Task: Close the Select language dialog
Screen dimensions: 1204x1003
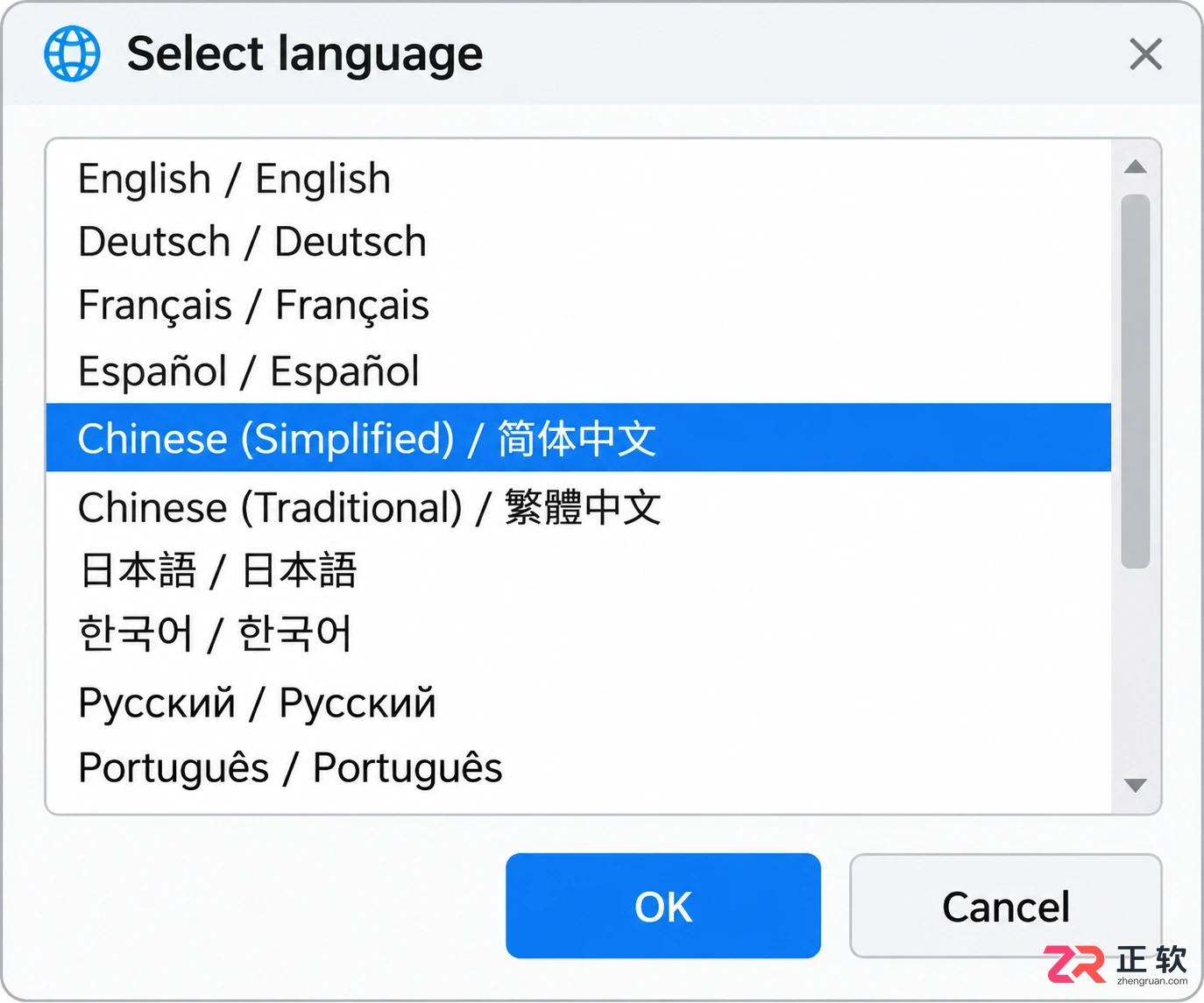Action: coord(1145,54)
